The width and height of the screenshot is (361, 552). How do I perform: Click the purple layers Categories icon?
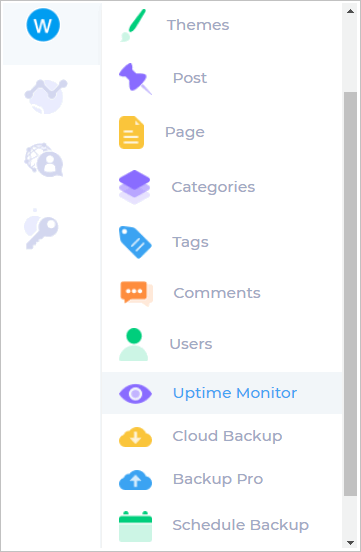135,187
